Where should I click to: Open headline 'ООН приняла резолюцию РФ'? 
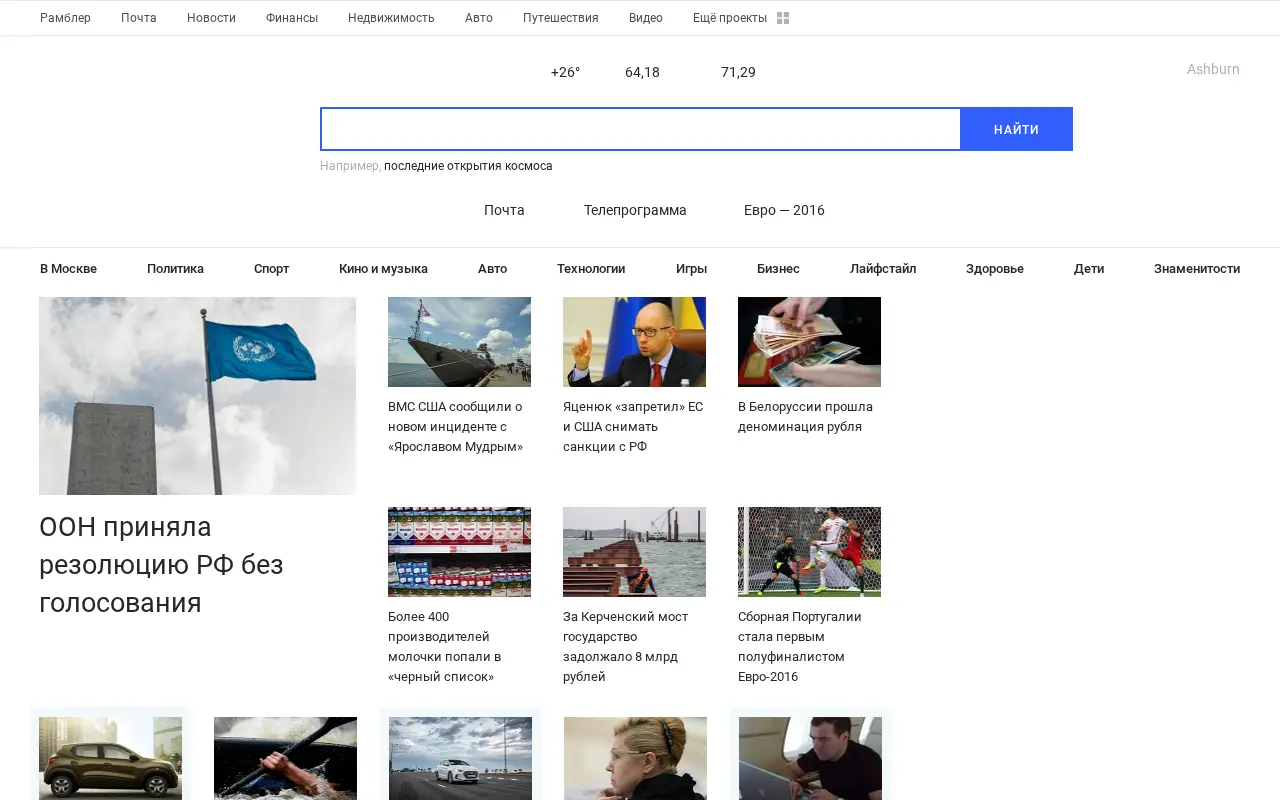pyautogui.click(x=161, y=564)
